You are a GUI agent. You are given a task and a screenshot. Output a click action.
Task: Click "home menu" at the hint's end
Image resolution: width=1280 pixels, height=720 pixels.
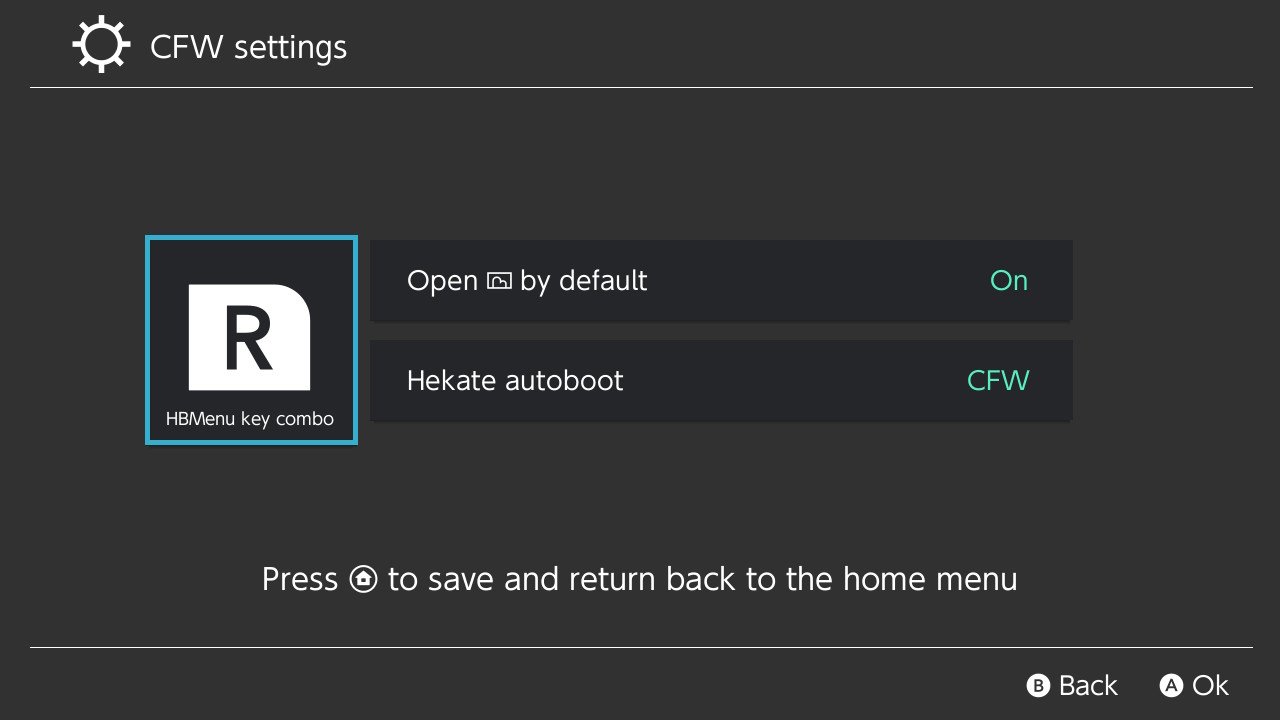coord(930,579)
